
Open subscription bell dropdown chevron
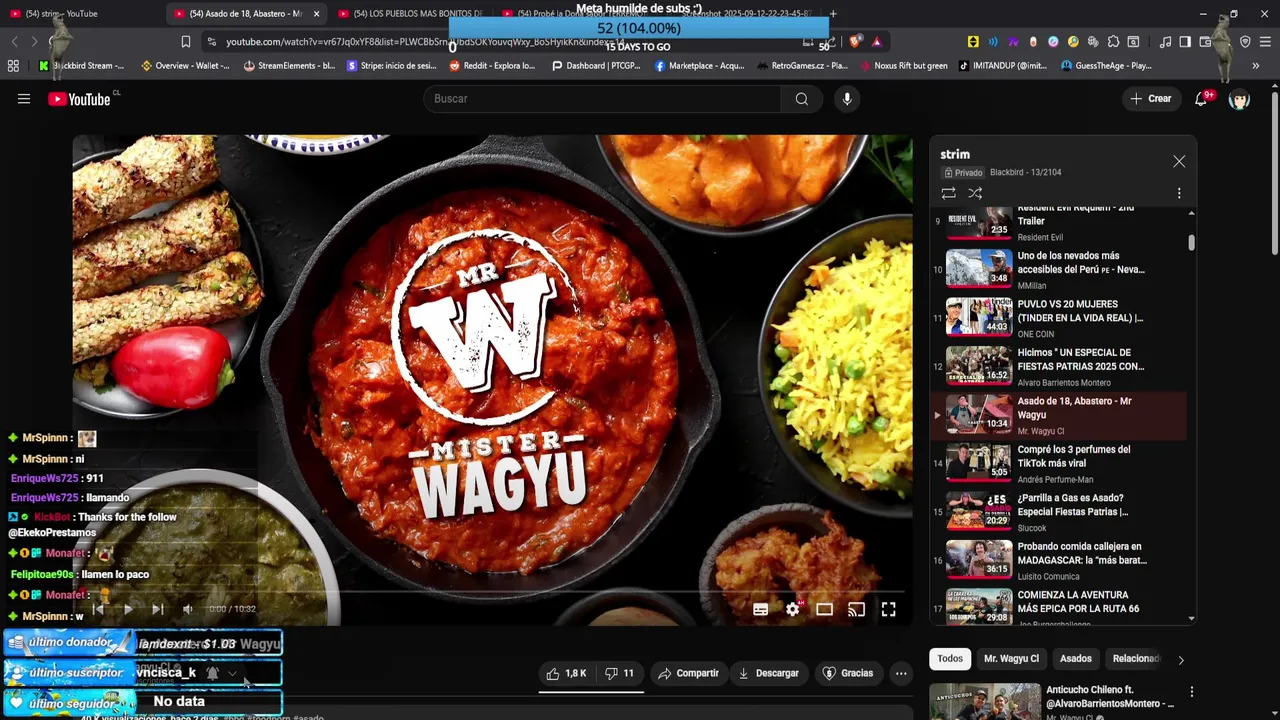point(232,673)
